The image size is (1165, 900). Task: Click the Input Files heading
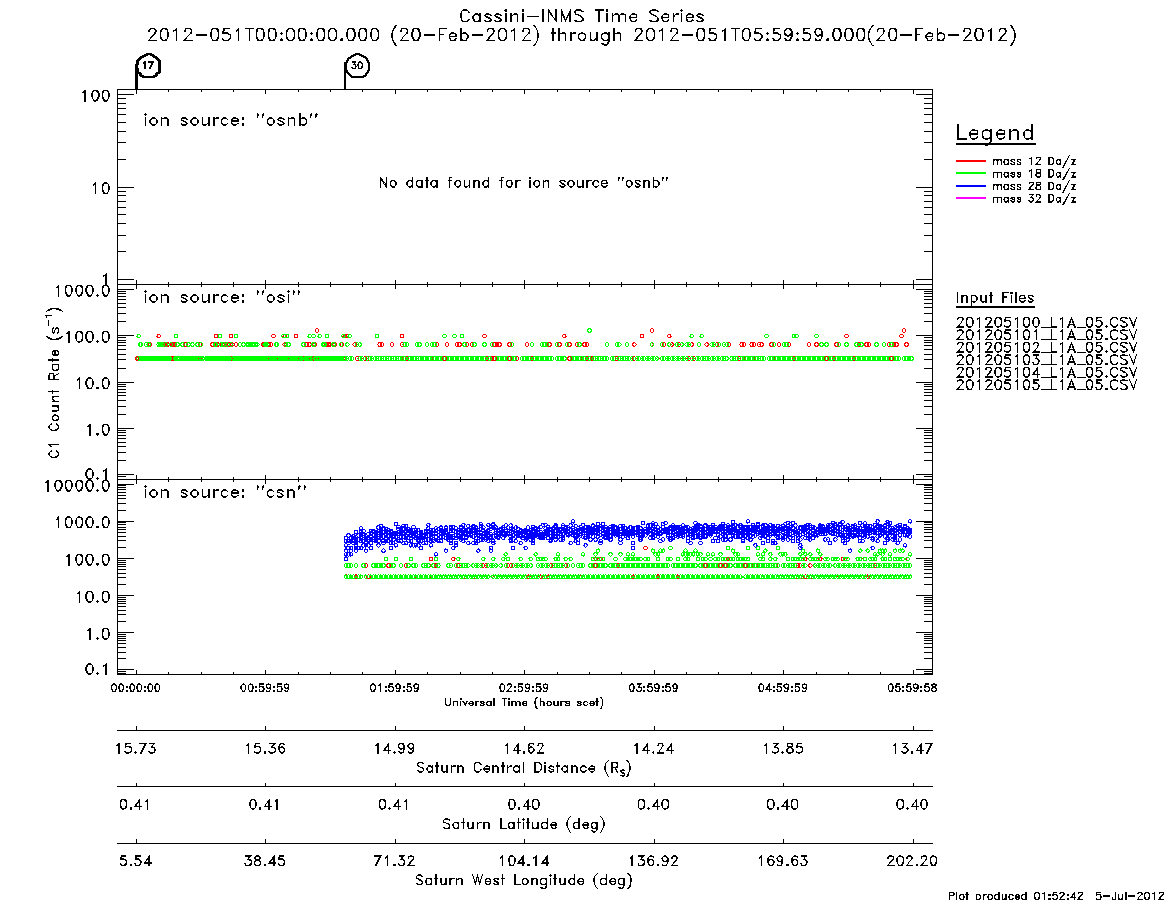tap(995, 298)
